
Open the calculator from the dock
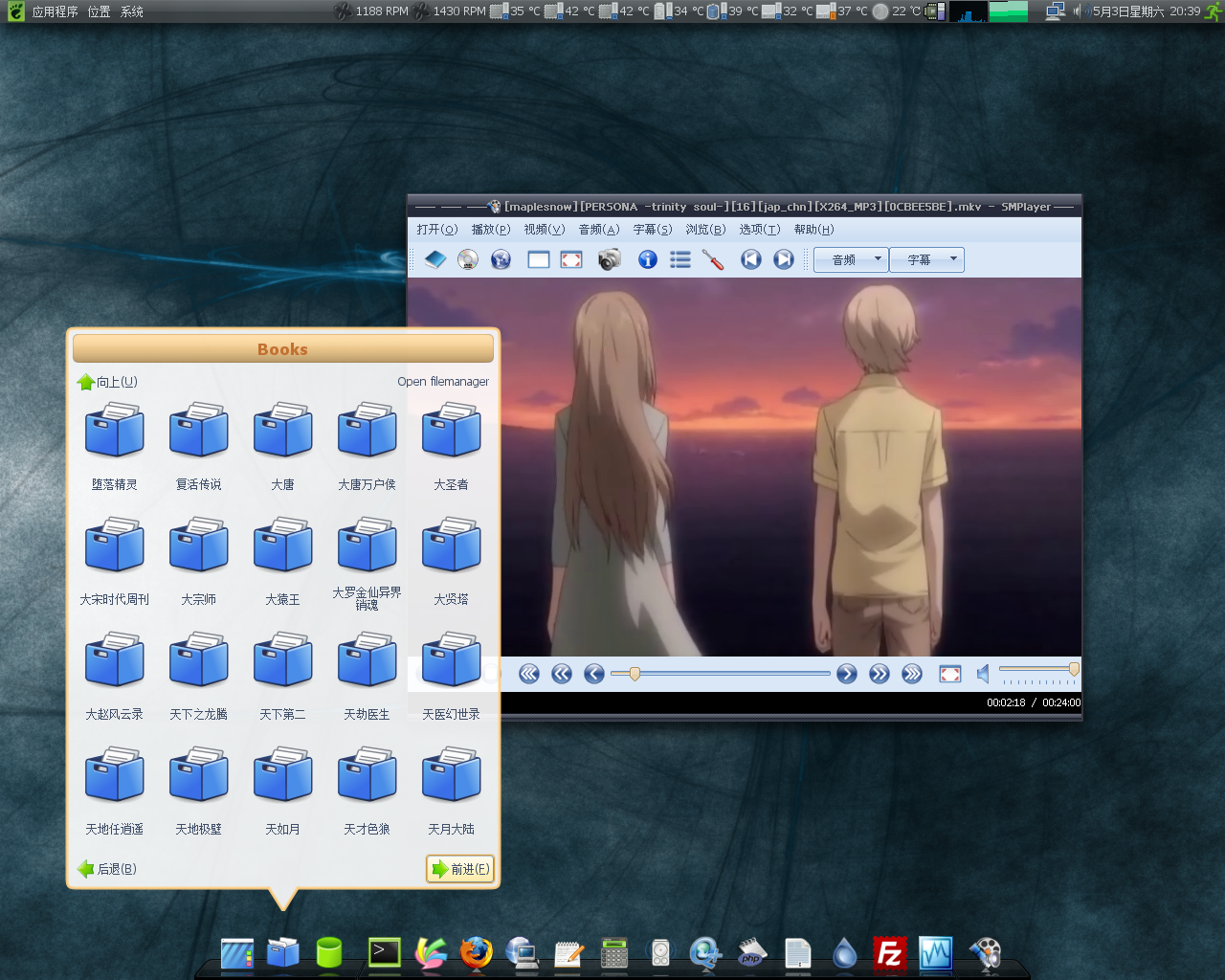[x=614, y=953]
